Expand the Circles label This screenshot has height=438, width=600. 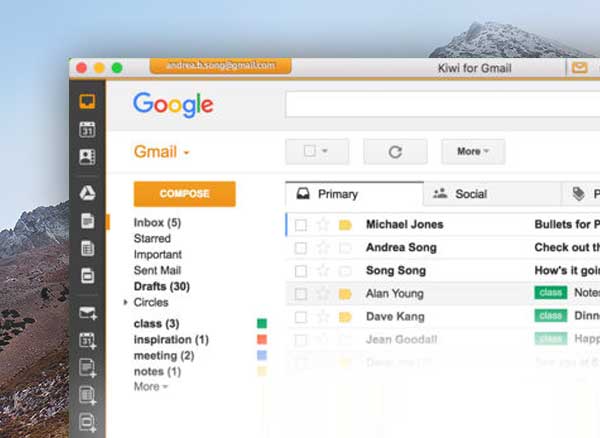coord(126,302)
